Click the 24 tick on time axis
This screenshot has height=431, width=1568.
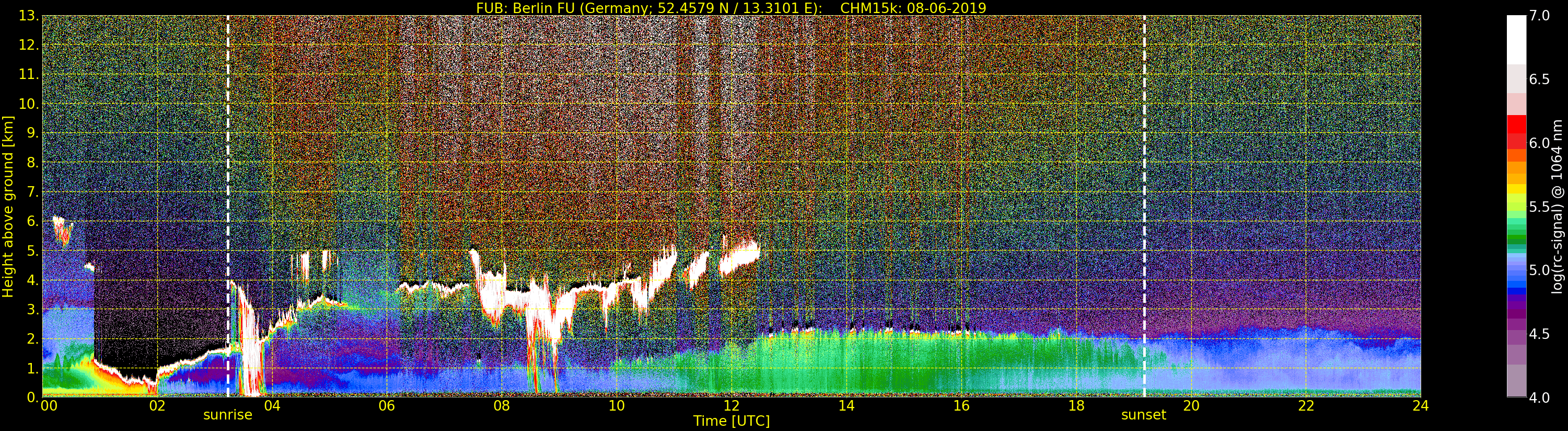tap(1421, 405)
